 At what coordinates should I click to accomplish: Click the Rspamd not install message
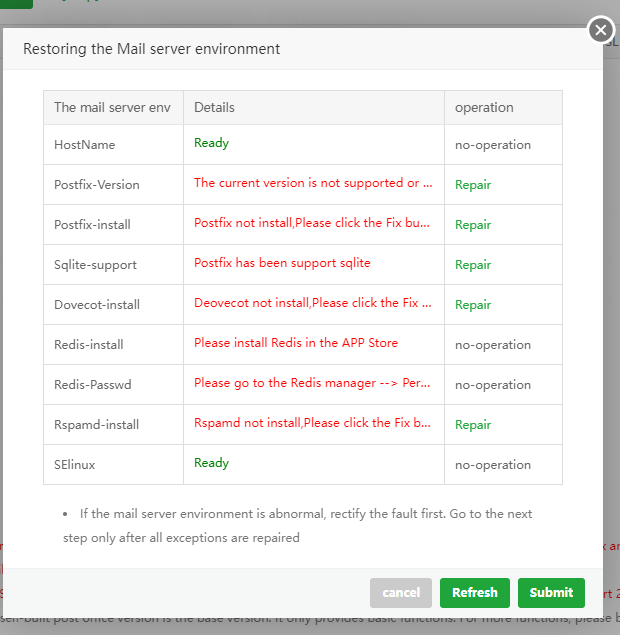(x=313, y=423)
